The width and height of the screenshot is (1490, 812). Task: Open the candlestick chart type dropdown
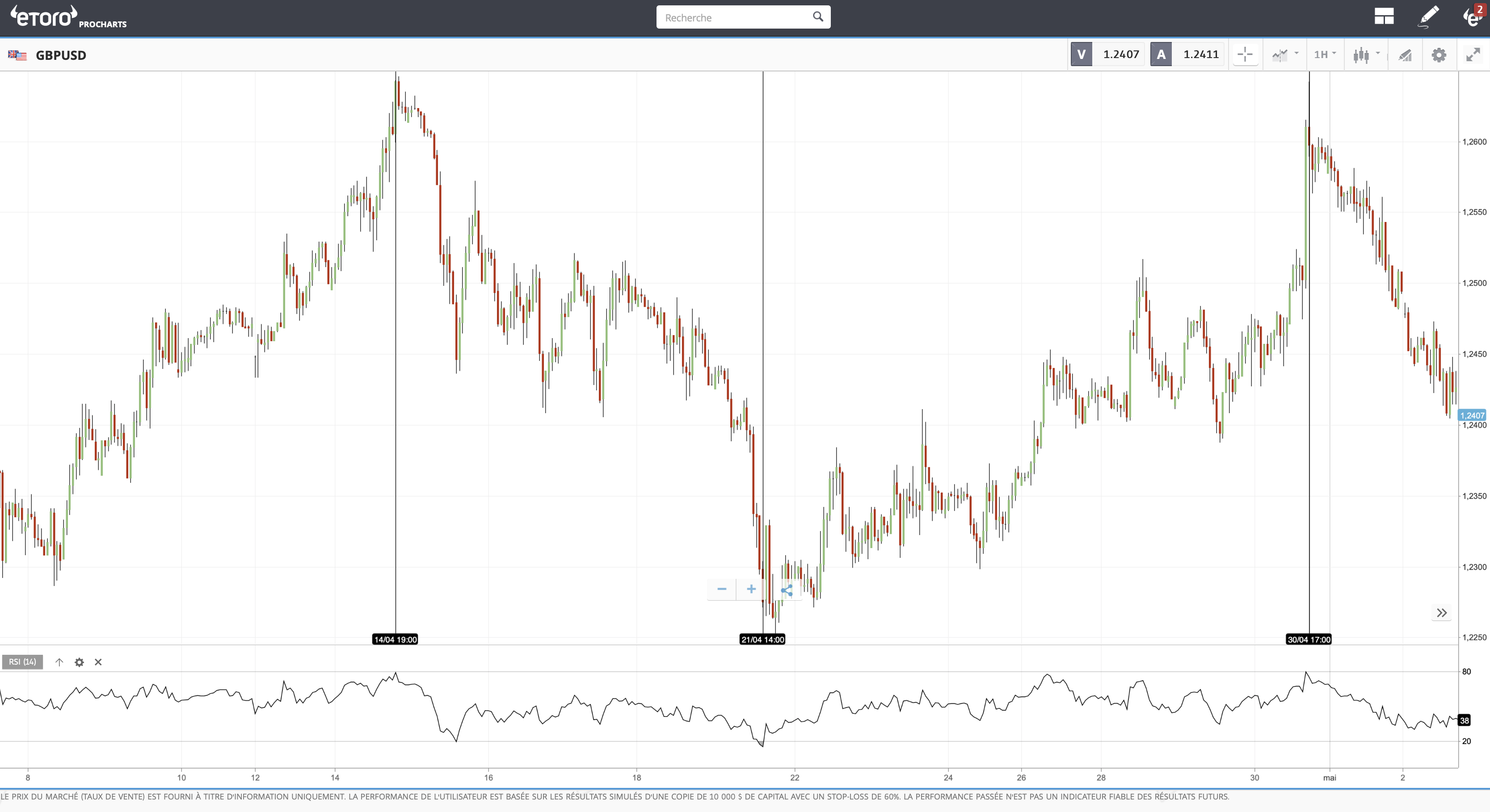tap(1366, 54)
